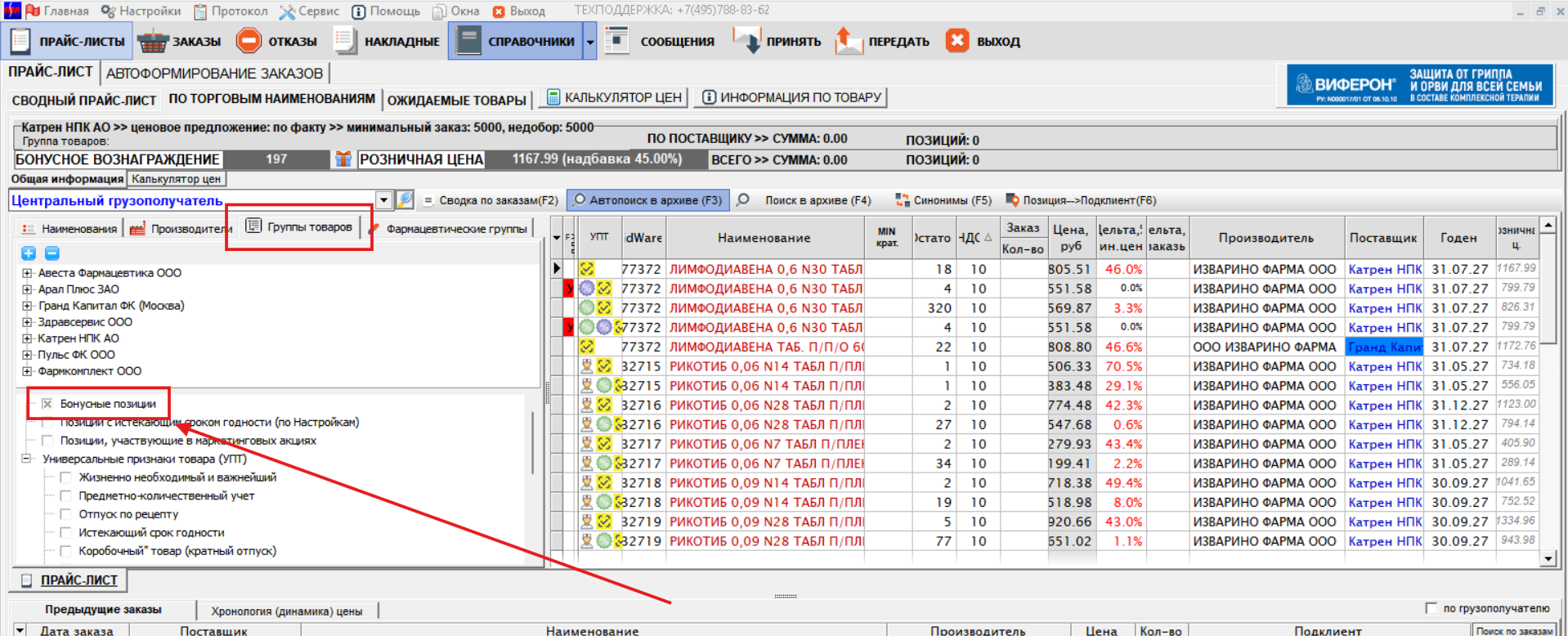Viewport: 1568px width, 636px height.
Task: Check the по грузополучателю checkbox
Action: [x=1431, y=608]
